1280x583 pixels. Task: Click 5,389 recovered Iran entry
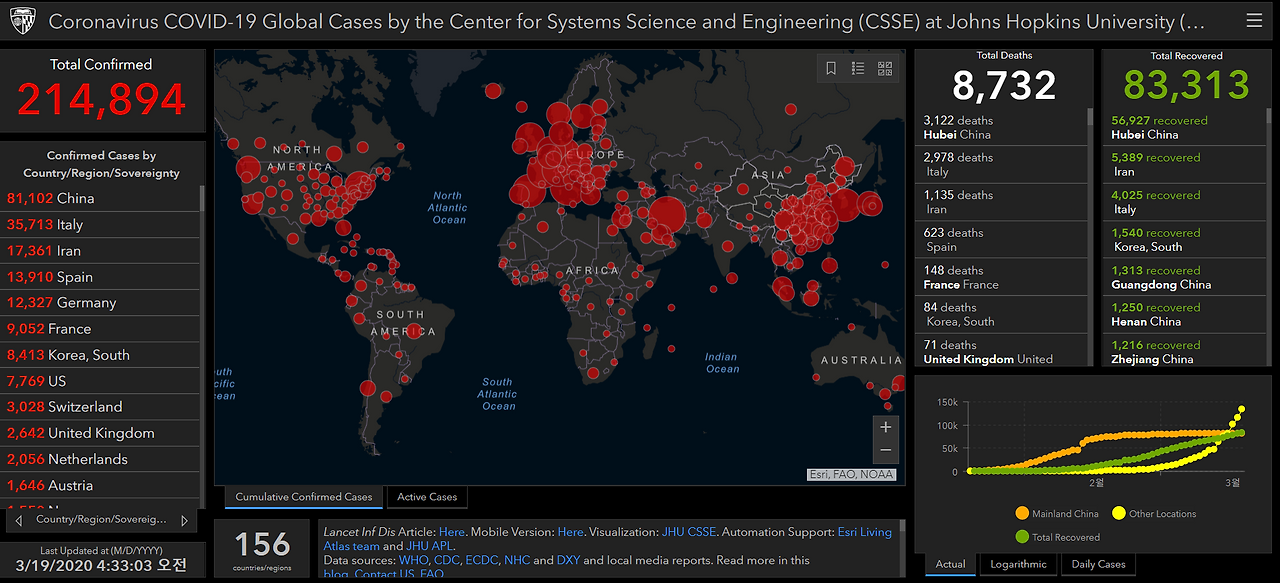(x=1184, y=165)
